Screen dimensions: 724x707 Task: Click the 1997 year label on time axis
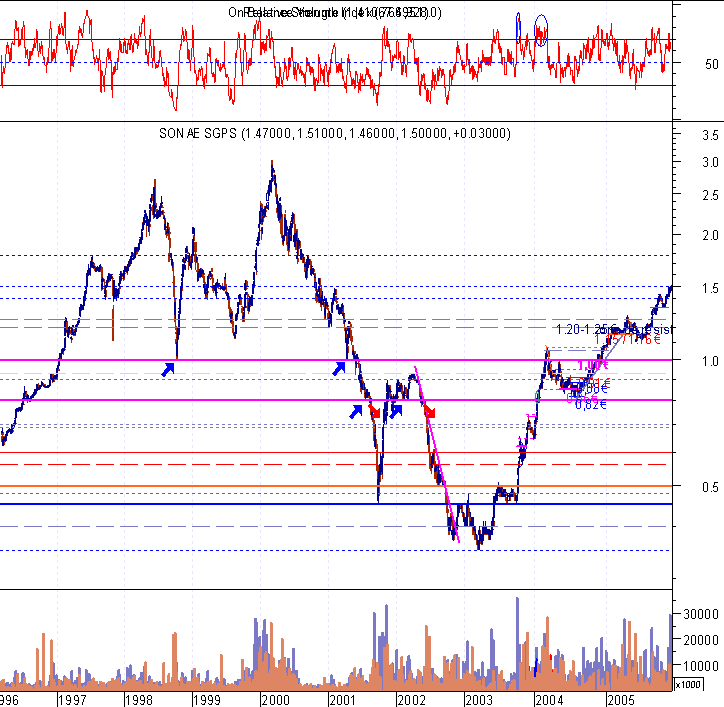coord(72,700)
